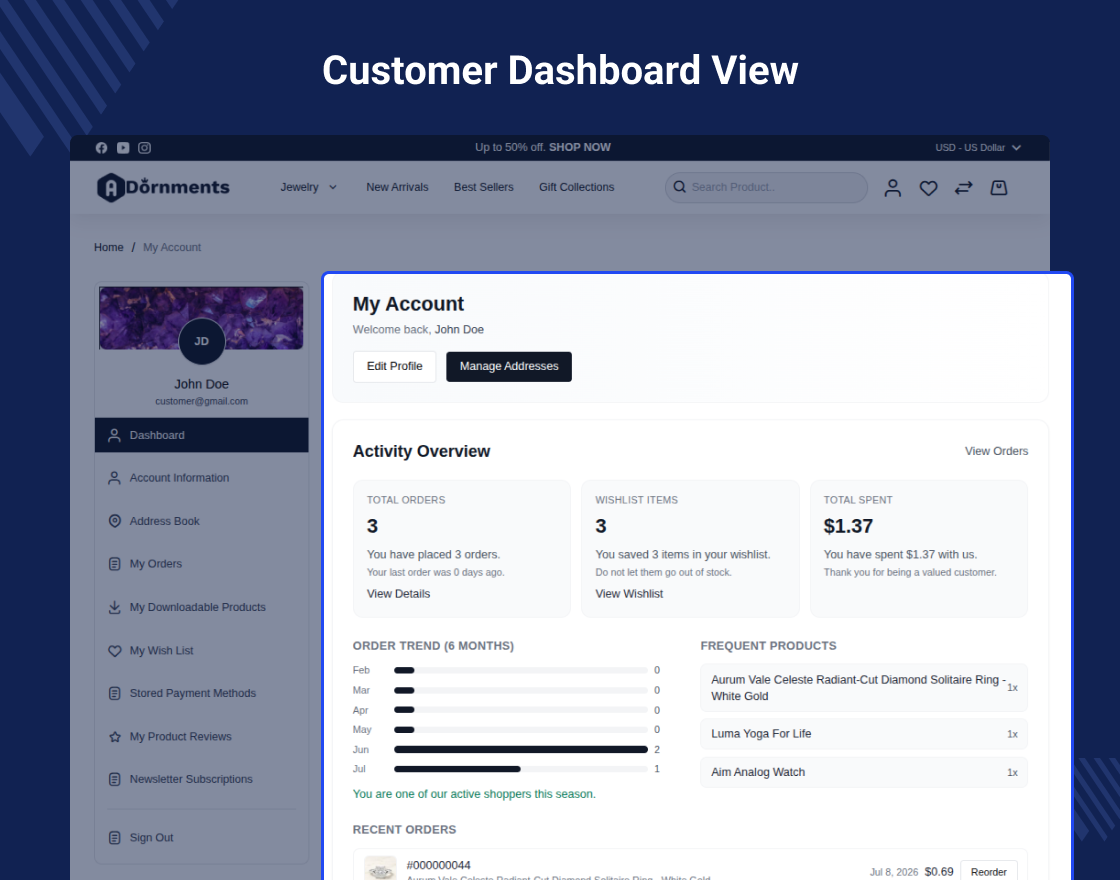The height and width of the screenshot is (880, 1120).
Task: Select Dashboard in the account sidebar
Action: (x=201, y=435)
